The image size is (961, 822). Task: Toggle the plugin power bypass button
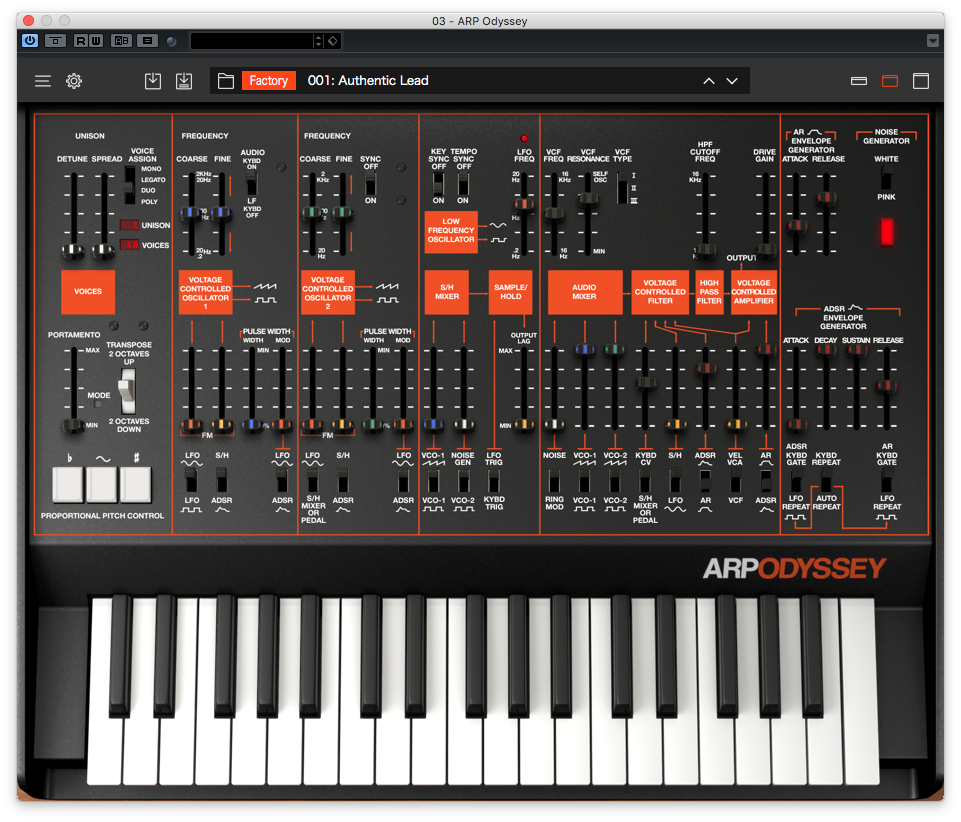pos(30,40)
